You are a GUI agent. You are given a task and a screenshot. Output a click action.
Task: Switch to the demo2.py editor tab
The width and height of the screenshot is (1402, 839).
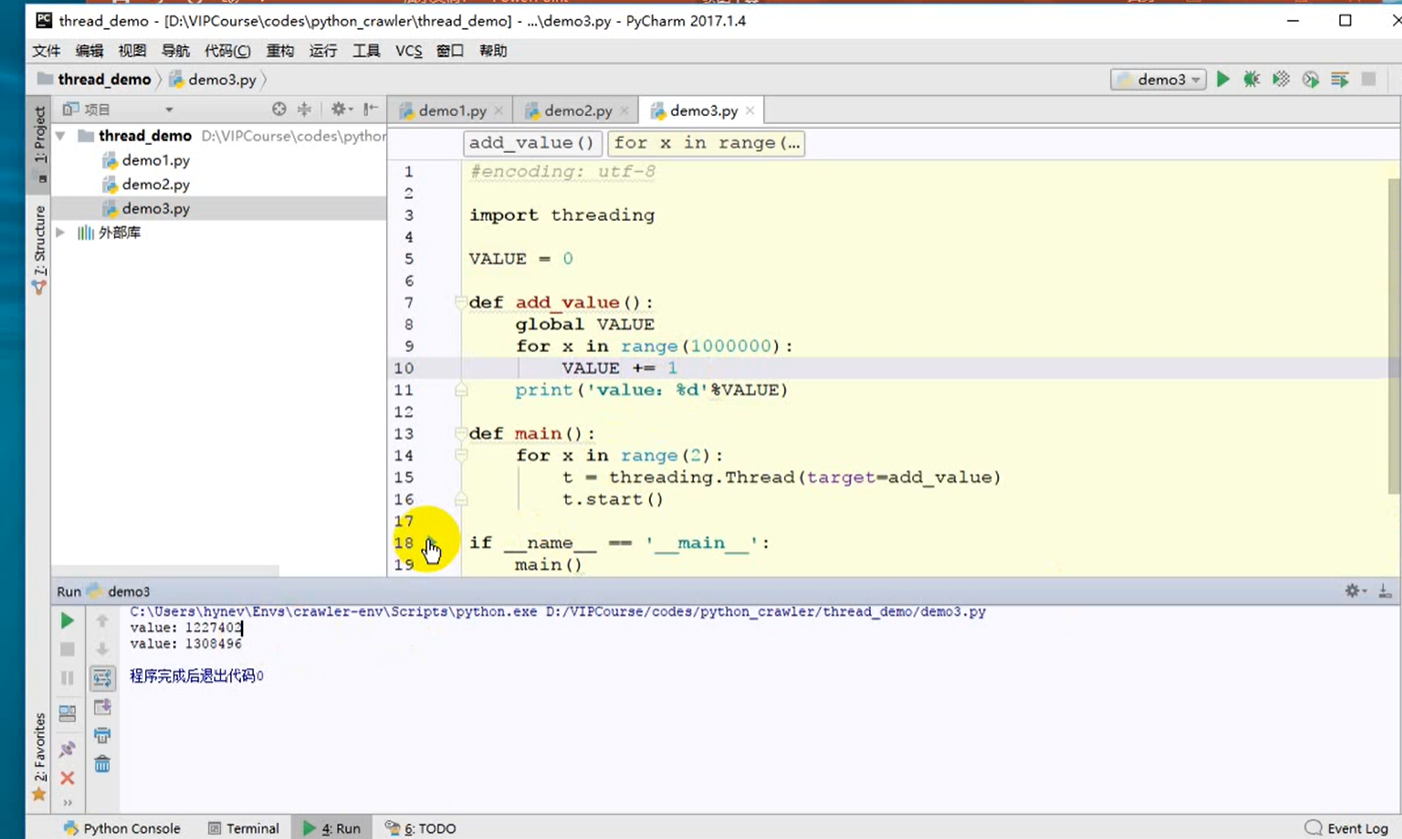coord(577,111)
